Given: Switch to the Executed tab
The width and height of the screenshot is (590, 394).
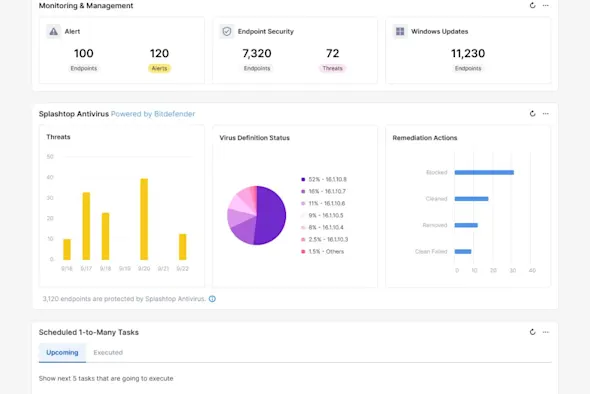Looking at the screenshot, I should coord(108,353).
